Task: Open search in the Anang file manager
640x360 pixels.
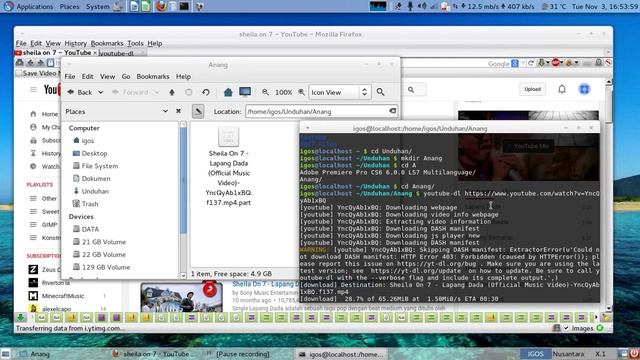Action: coord(380,92)
